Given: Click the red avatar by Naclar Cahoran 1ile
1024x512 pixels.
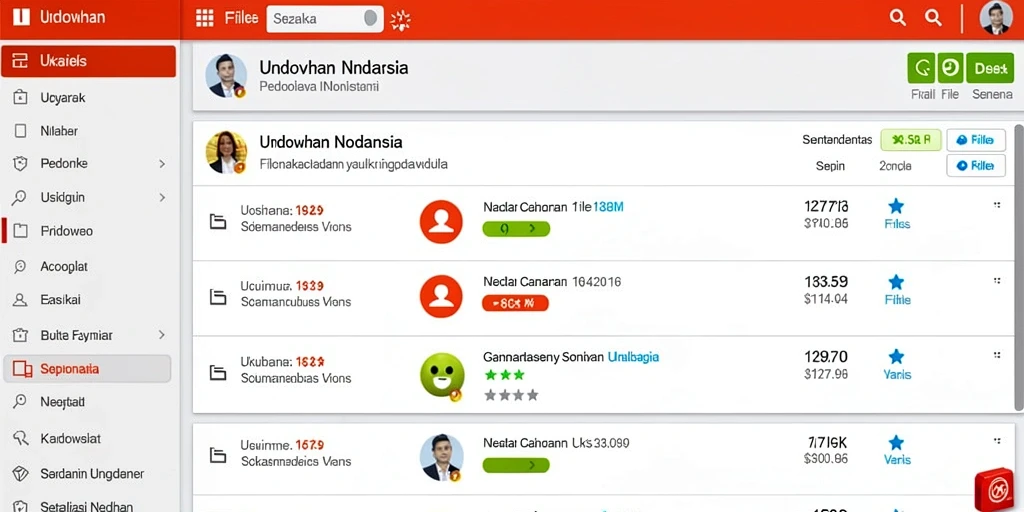Looking at the screenshot, I should pos(441,221).
